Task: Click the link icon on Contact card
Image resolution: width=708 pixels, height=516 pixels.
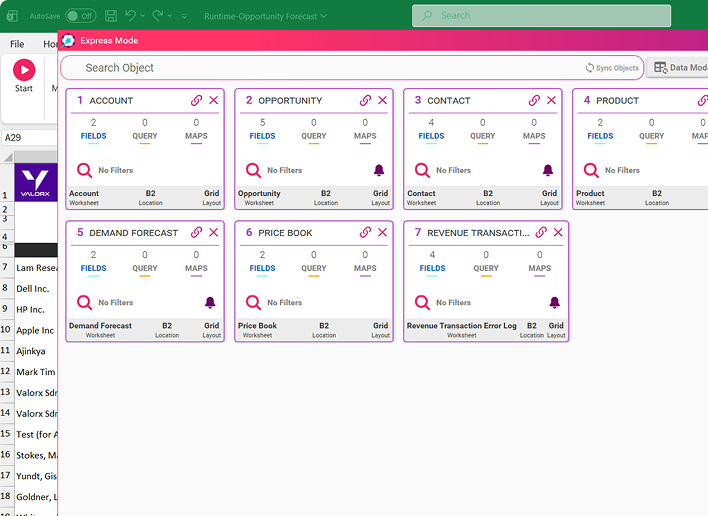Action: (x=534, y=100)
